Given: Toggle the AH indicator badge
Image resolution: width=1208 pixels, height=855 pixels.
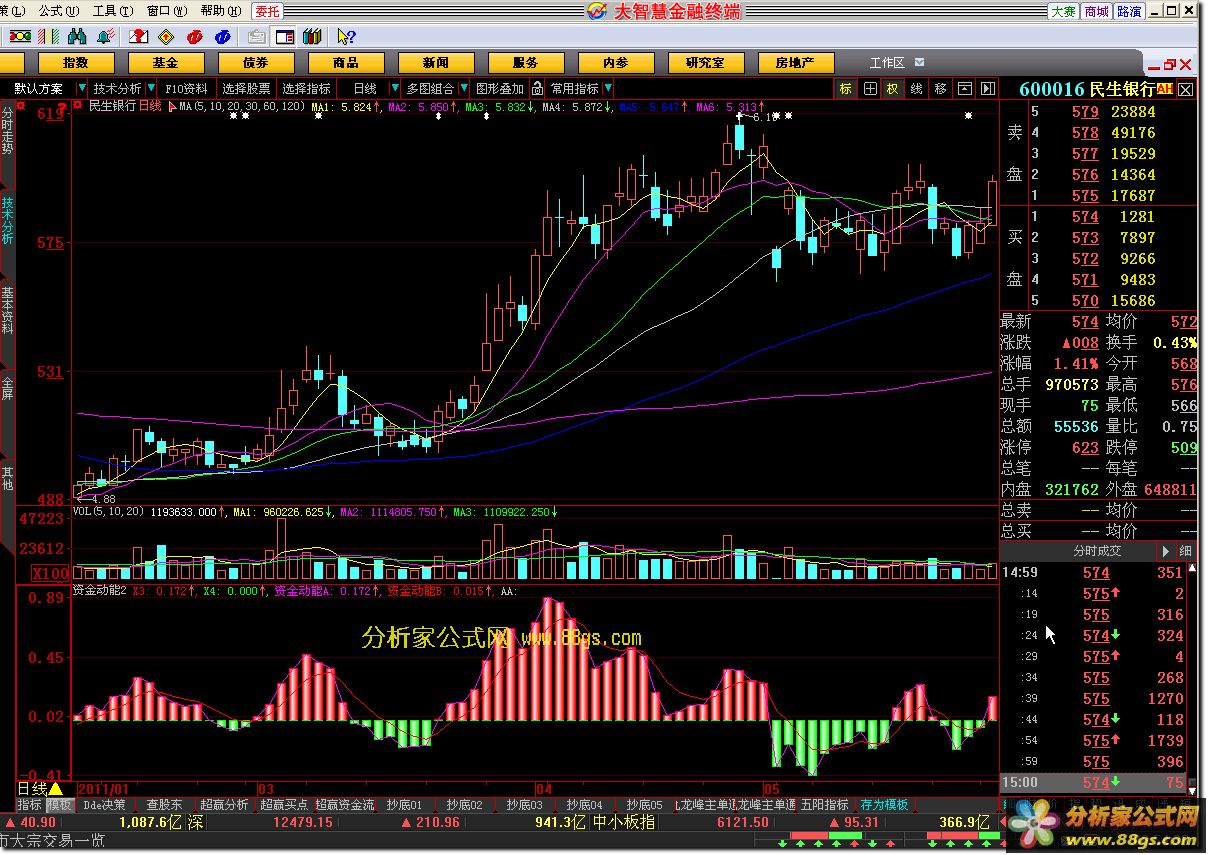Looking at the screenshot, I should 1165,88.
